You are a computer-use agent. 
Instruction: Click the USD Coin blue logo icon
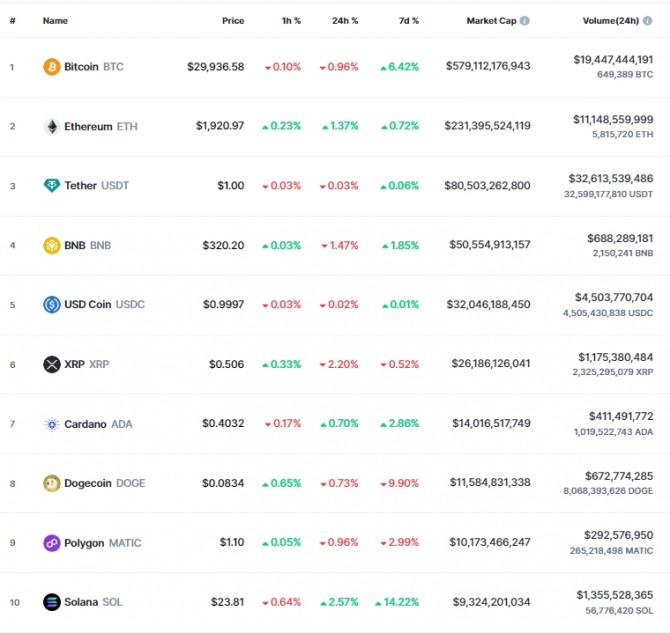coord(51,305)
